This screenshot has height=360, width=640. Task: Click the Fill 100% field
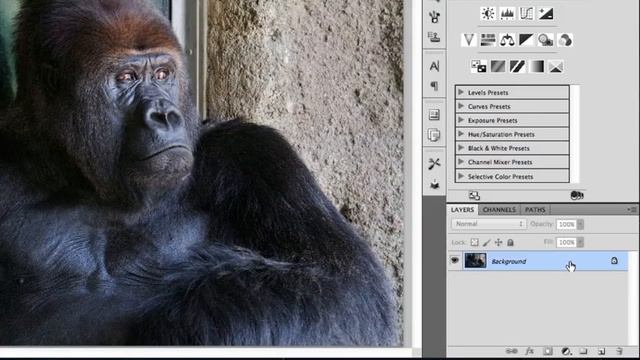pos(567,242)
